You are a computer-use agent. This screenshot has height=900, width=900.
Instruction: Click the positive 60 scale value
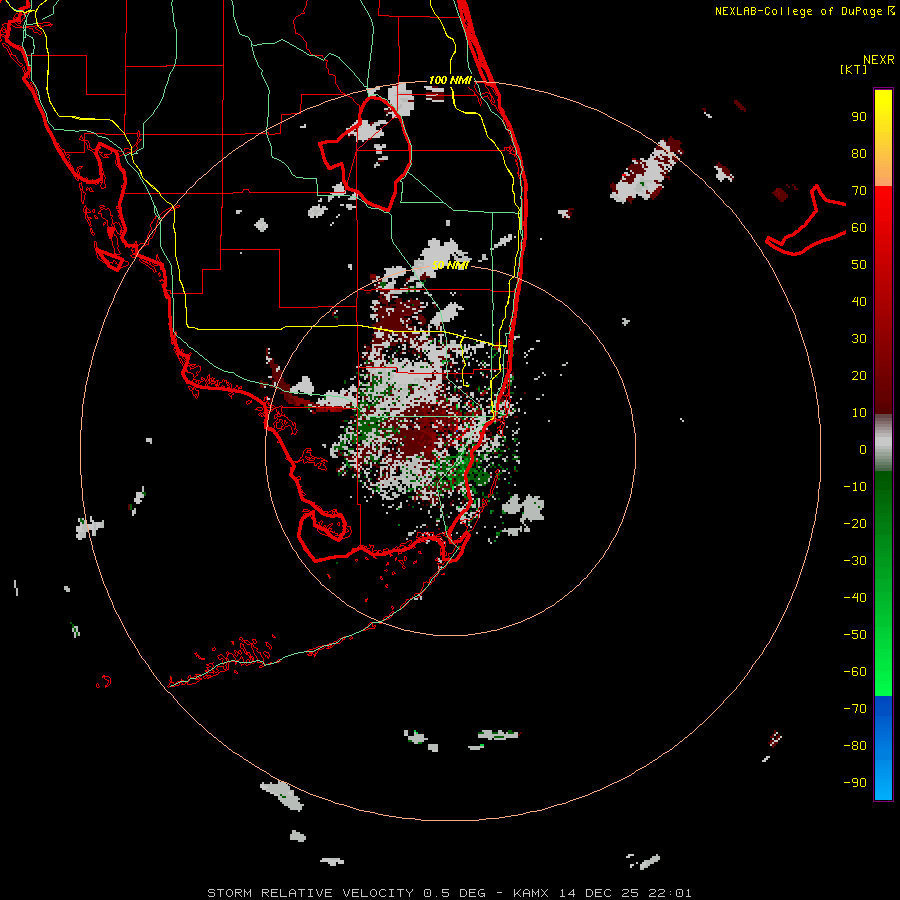click(x=859, y=228)
